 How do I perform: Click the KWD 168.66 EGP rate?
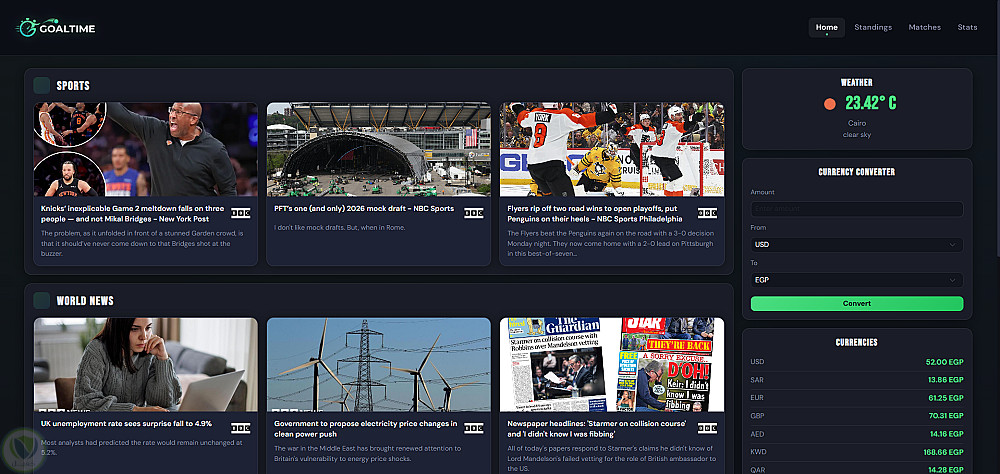tap(944, 452)
